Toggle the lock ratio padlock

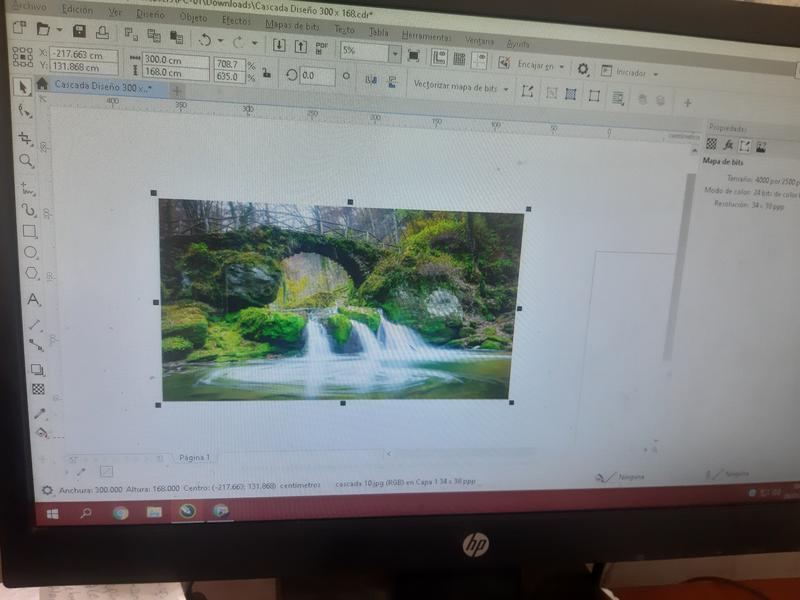(266, 70)
